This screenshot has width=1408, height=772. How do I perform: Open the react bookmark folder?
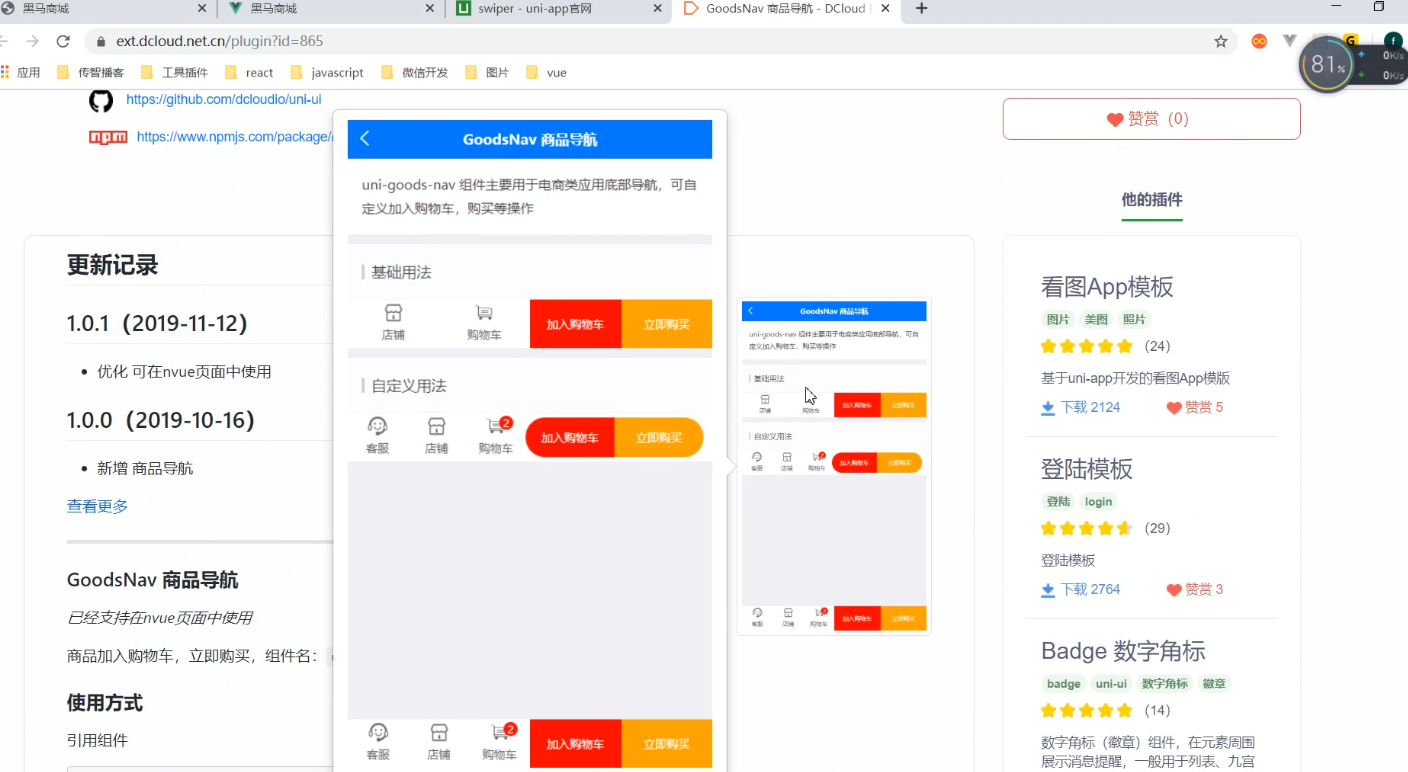tap(249, 72)
